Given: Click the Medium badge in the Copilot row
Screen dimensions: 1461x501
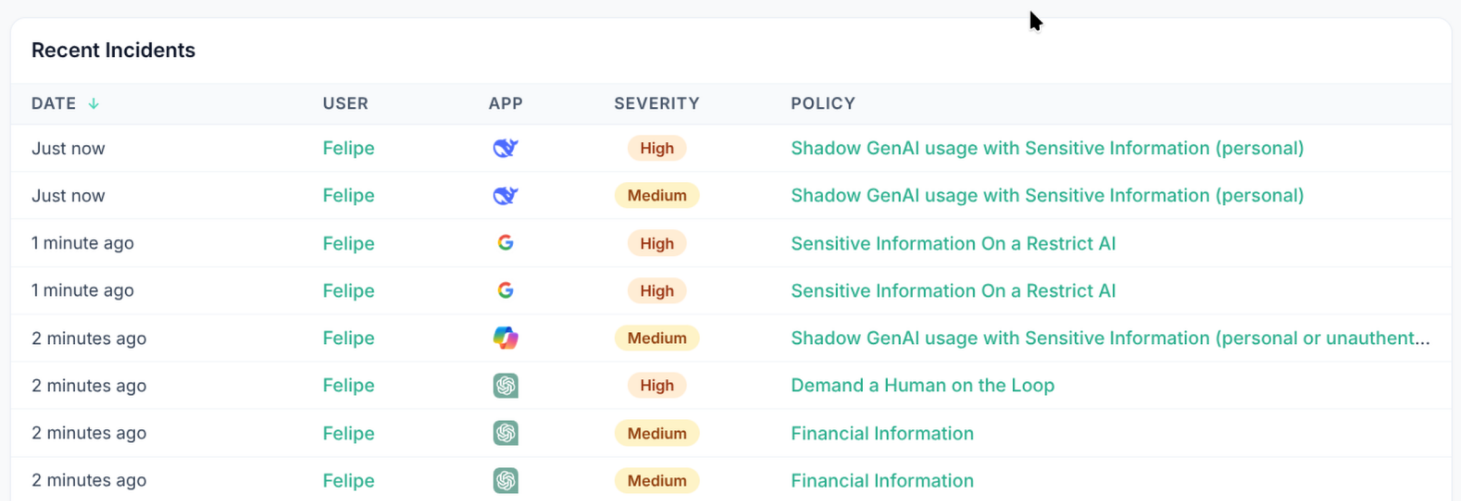Looking at the screenshot, I should pyautogui.click(x=657, y=338).
